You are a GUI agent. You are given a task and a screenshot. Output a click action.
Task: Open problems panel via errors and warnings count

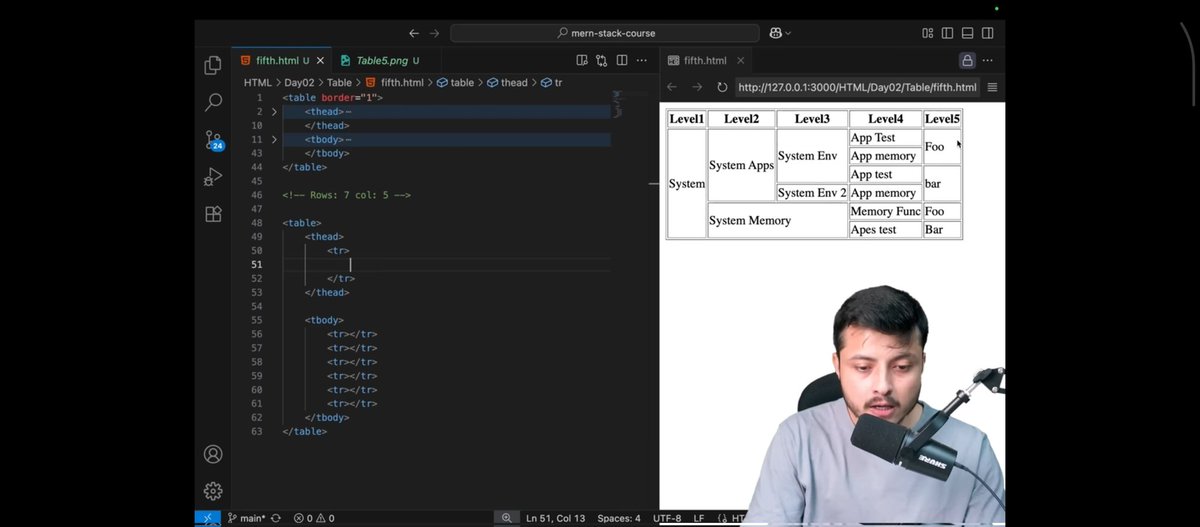coord(314,518)
